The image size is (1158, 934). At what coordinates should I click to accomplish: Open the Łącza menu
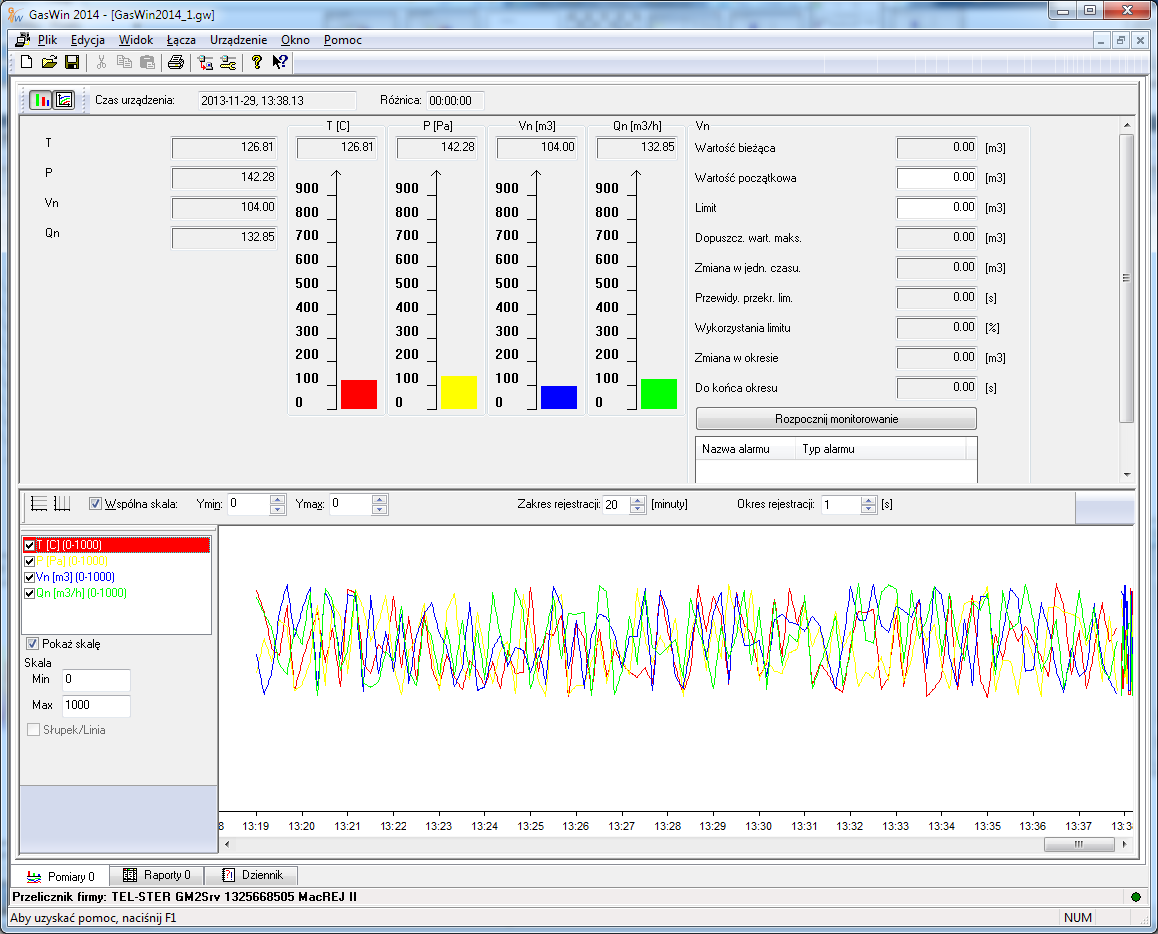pos(181,40)
